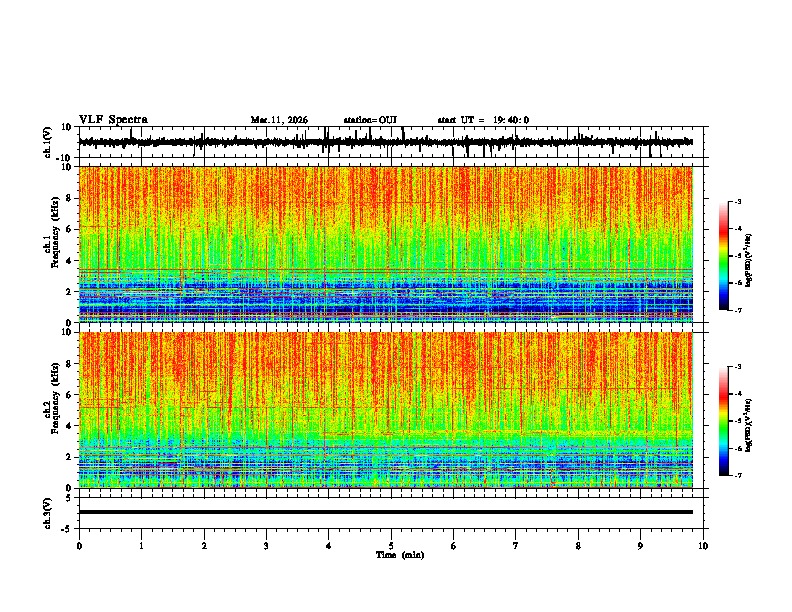Click the "ch.1(V)" waveform axis label
Screen dimensions: 792x612
(x=48, y=142)
